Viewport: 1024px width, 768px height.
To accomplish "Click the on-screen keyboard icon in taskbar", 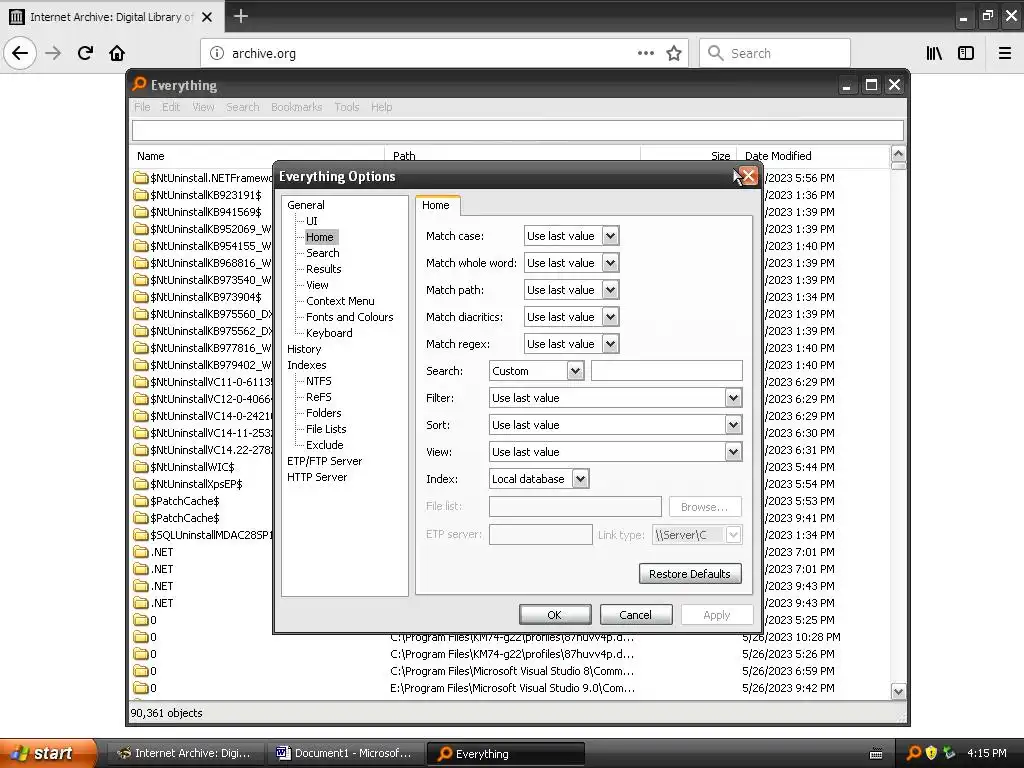I will (x=876, y=754).
